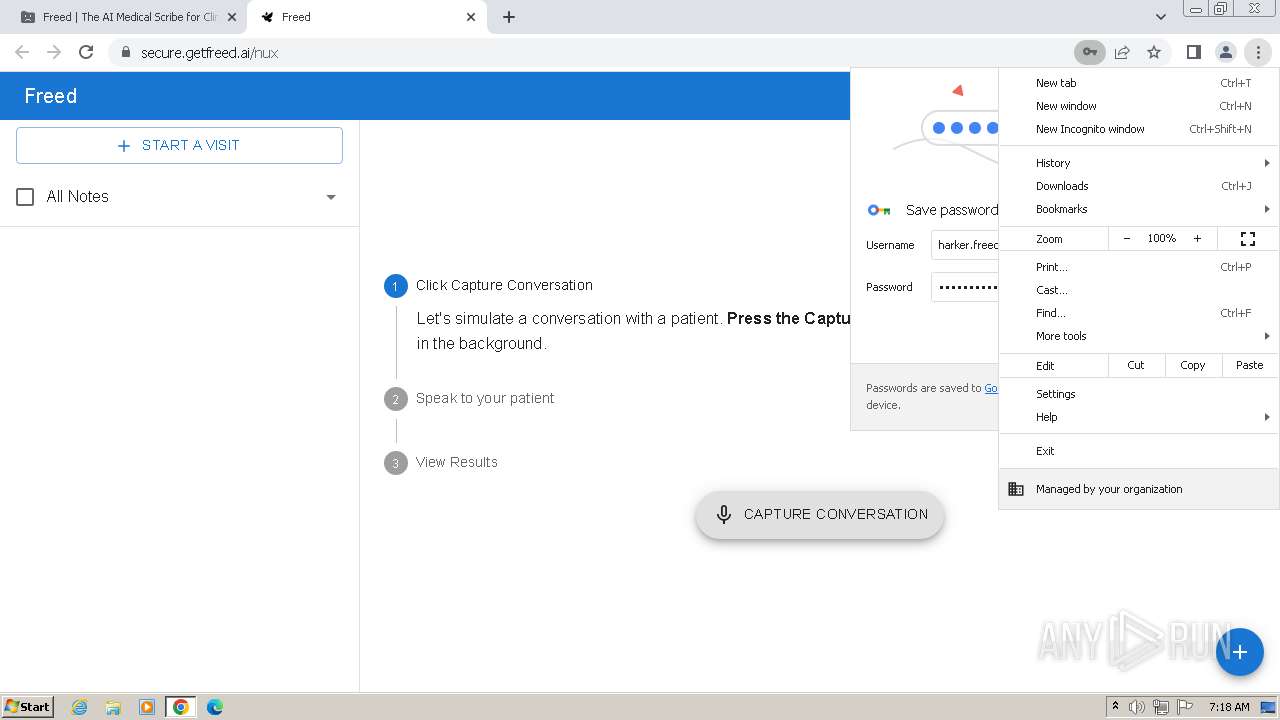Click Chrome icon in the taskbar

[x=181, y=707]
